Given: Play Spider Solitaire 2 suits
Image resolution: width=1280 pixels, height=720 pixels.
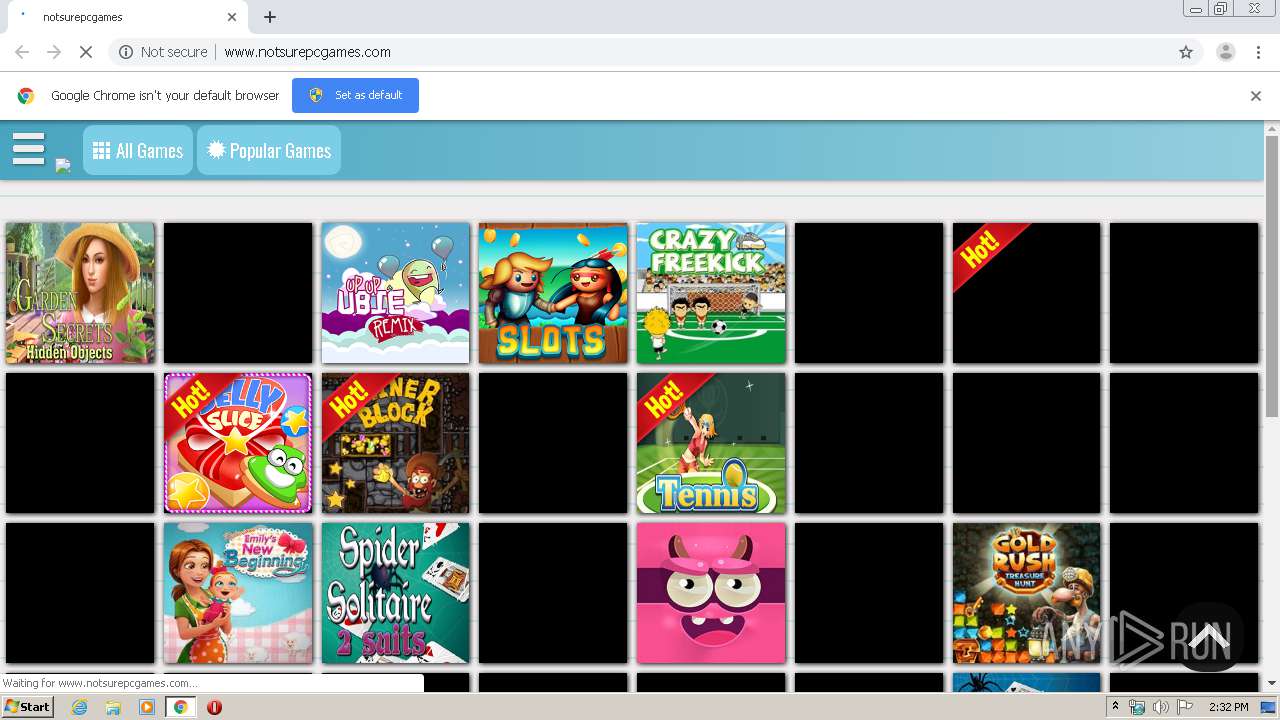Looking at the screenshot, I should [395, 593].
